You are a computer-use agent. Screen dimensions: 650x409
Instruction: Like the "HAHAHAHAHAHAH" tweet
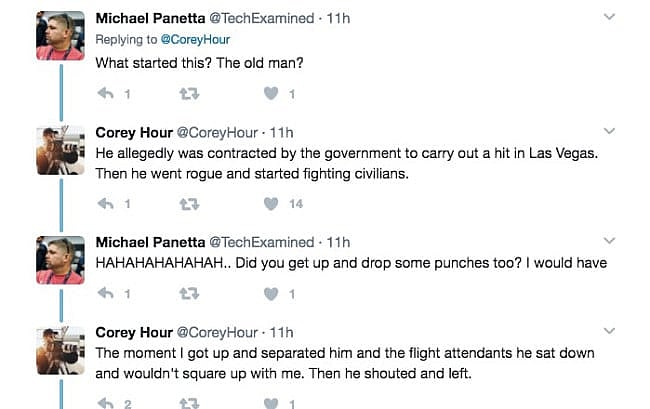click(270, 294)
